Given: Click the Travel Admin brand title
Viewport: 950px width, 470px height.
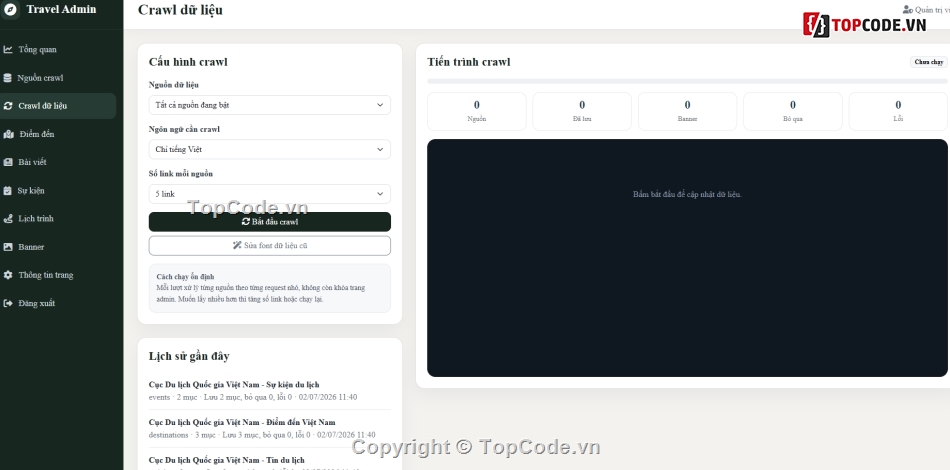Looking at the screenshot, I should [x=61, y=9].
